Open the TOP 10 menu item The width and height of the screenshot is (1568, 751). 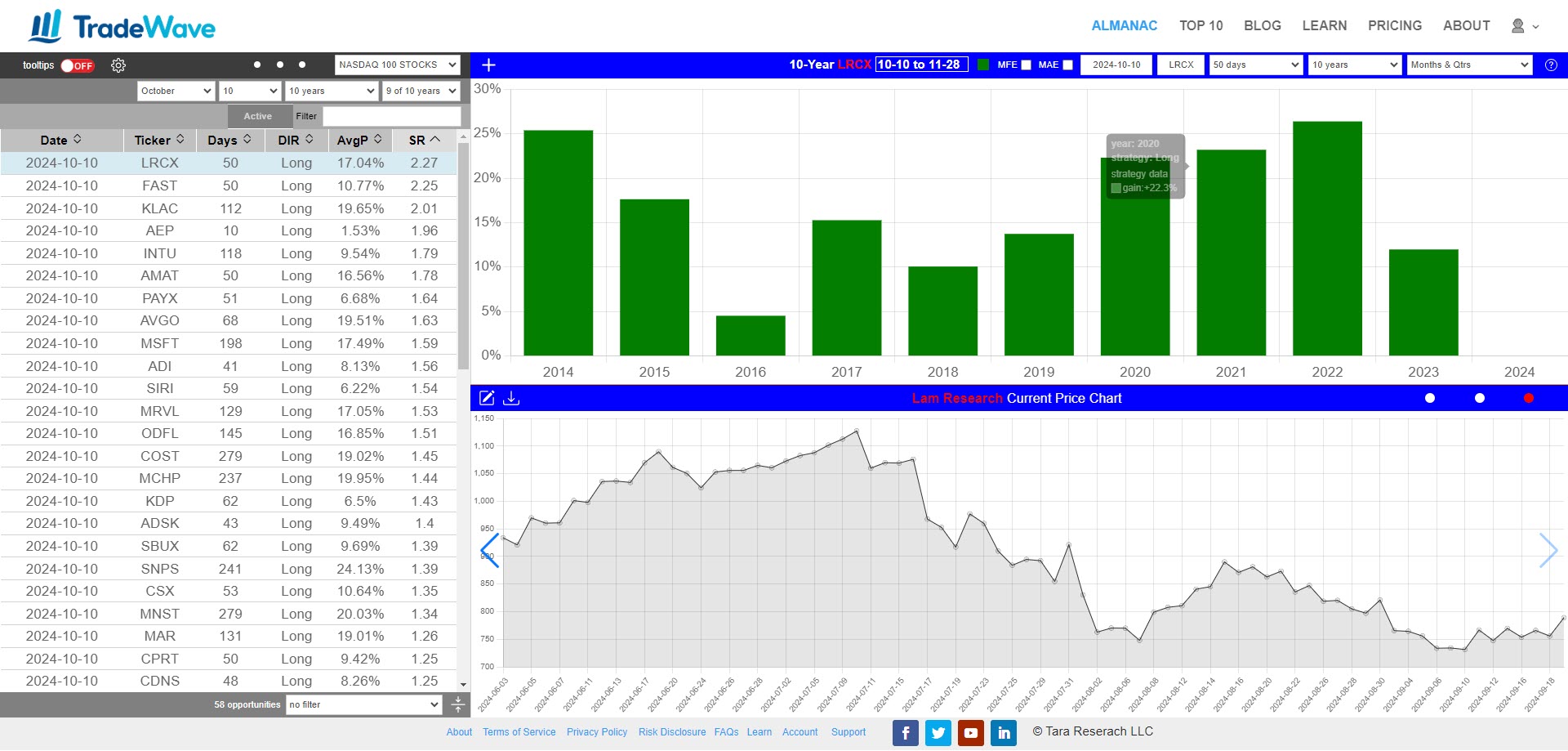click(1200, 25)
